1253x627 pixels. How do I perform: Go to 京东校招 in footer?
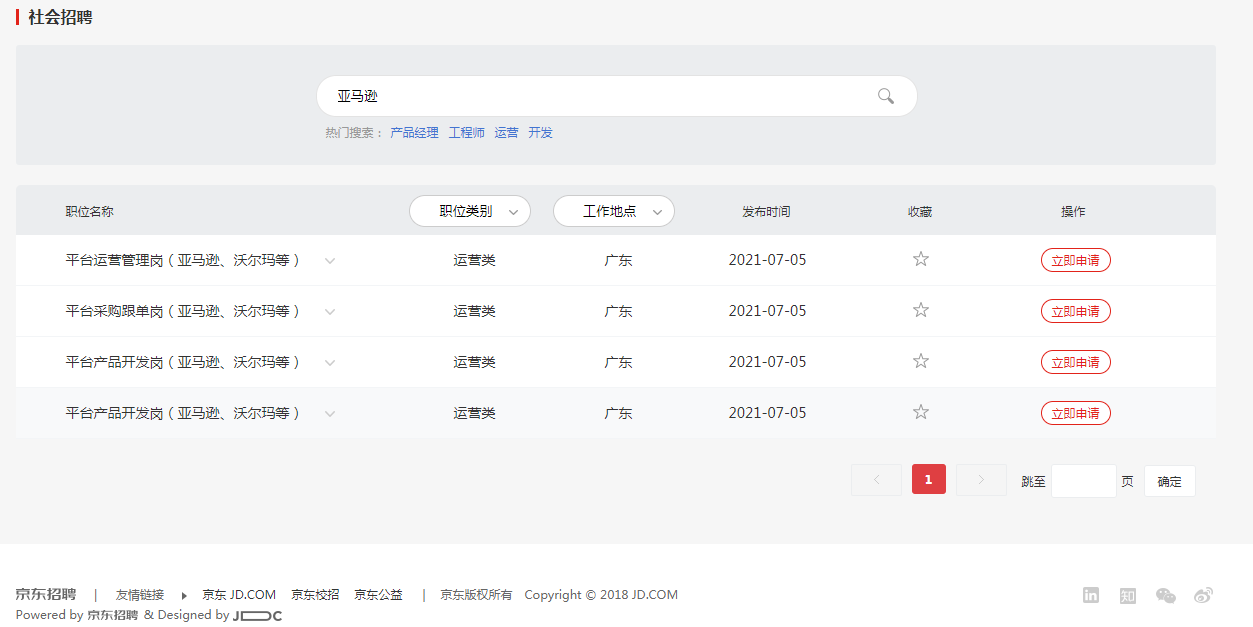[315, 594]
